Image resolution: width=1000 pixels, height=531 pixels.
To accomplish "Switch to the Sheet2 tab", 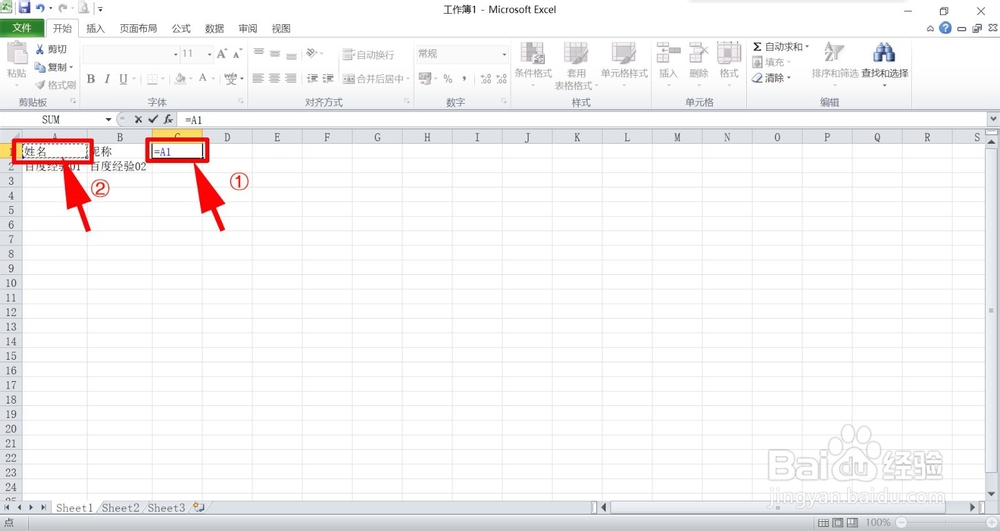I will [121, 508].
